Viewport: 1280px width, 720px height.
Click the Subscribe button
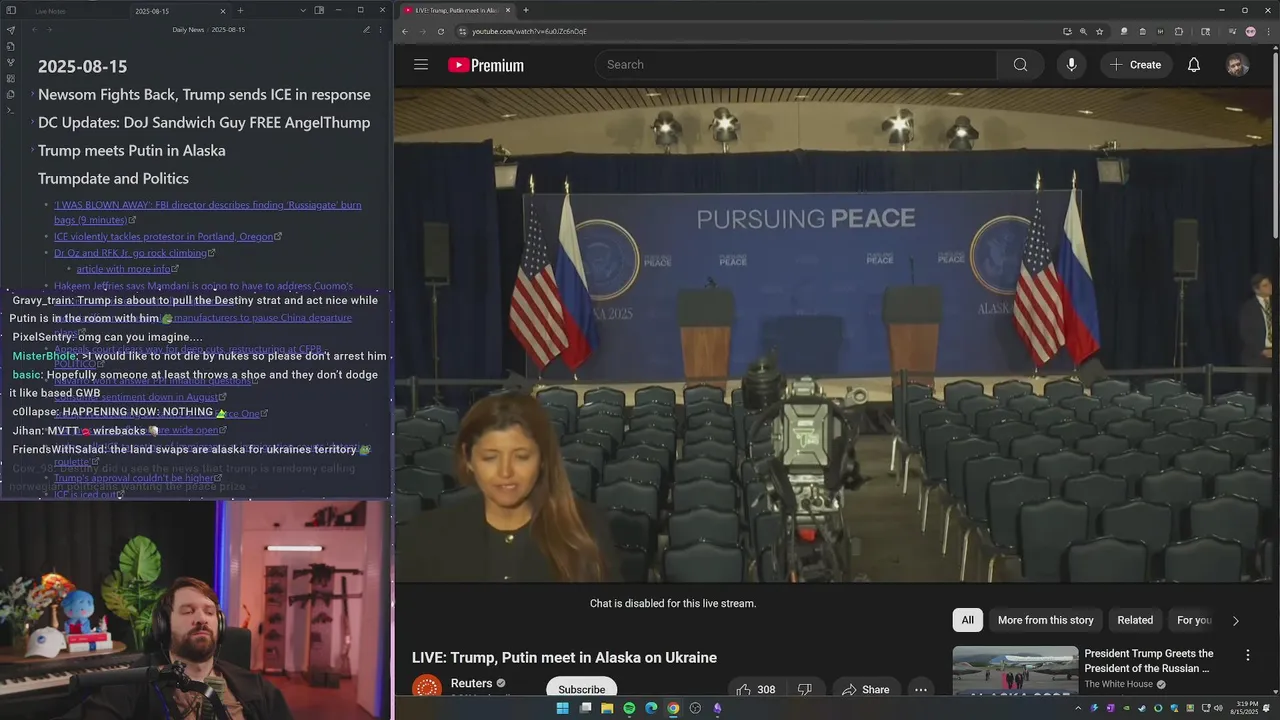[x=581, y=689]
